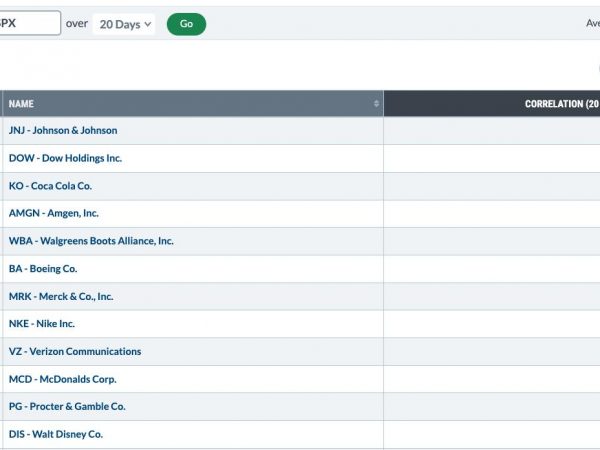Click the green Go button
Screen dimensions: 600x450
[x=186, y=24]
